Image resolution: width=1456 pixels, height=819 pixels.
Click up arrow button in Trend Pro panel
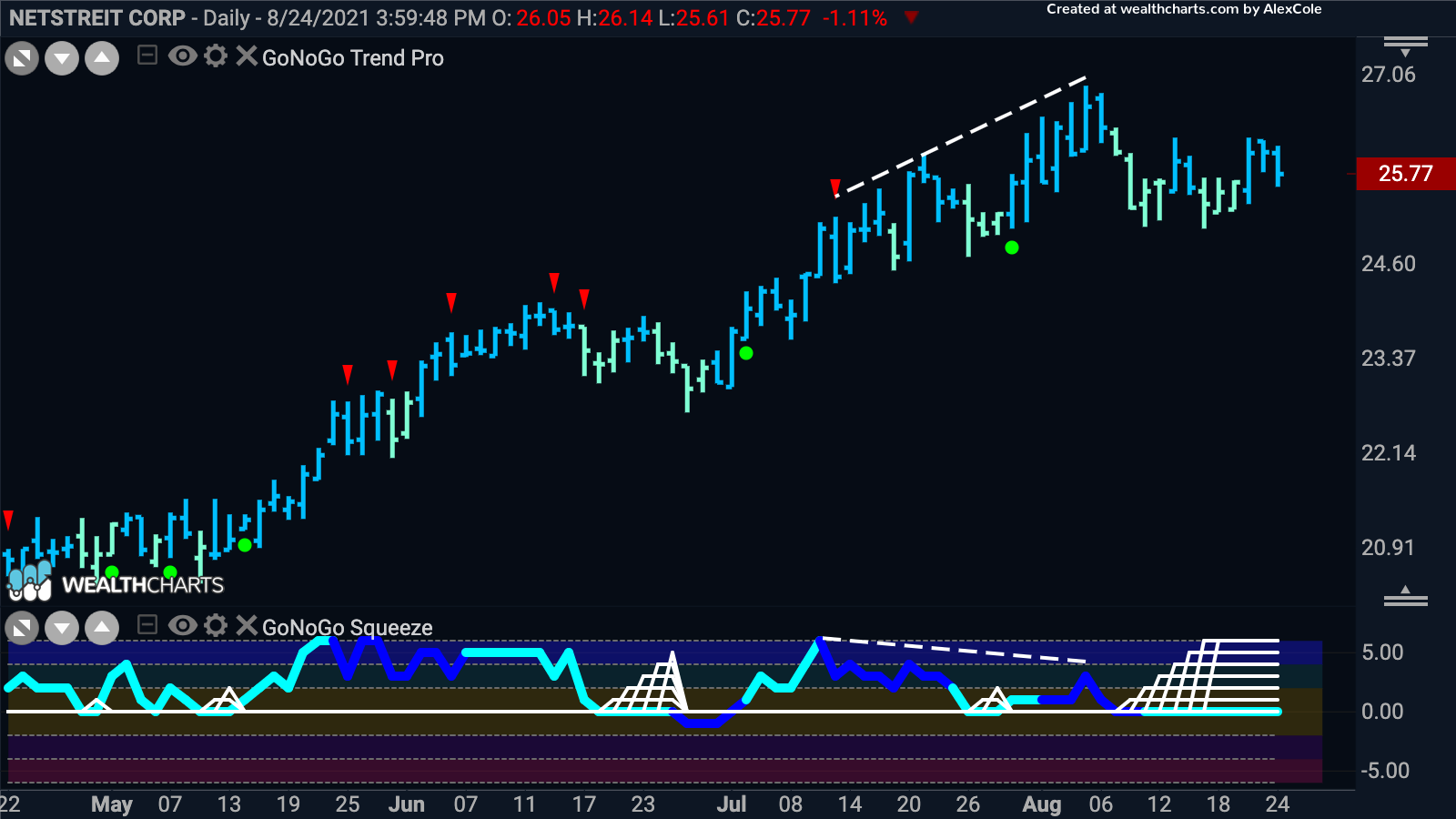pyautogui.click(x=102, y=59)
